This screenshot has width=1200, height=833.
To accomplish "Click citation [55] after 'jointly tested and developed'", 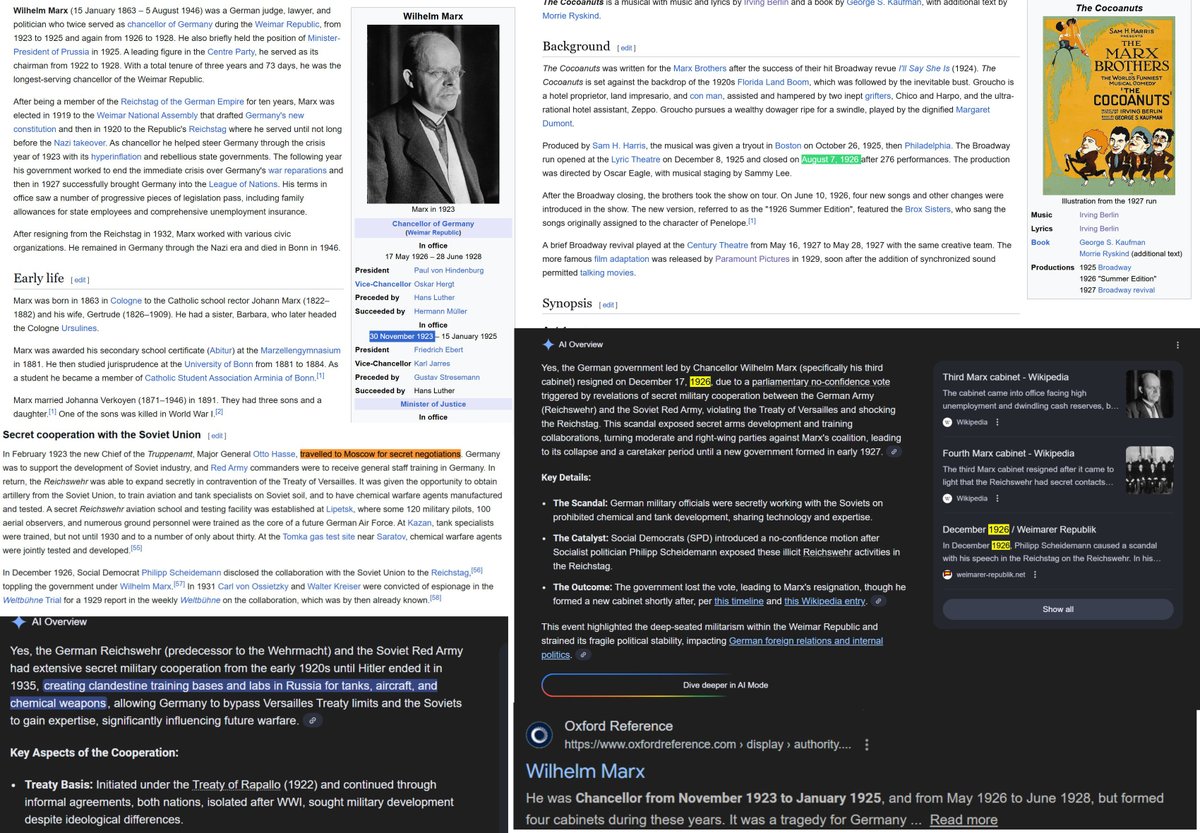I will pyautogui.click(x=136, y=547).
